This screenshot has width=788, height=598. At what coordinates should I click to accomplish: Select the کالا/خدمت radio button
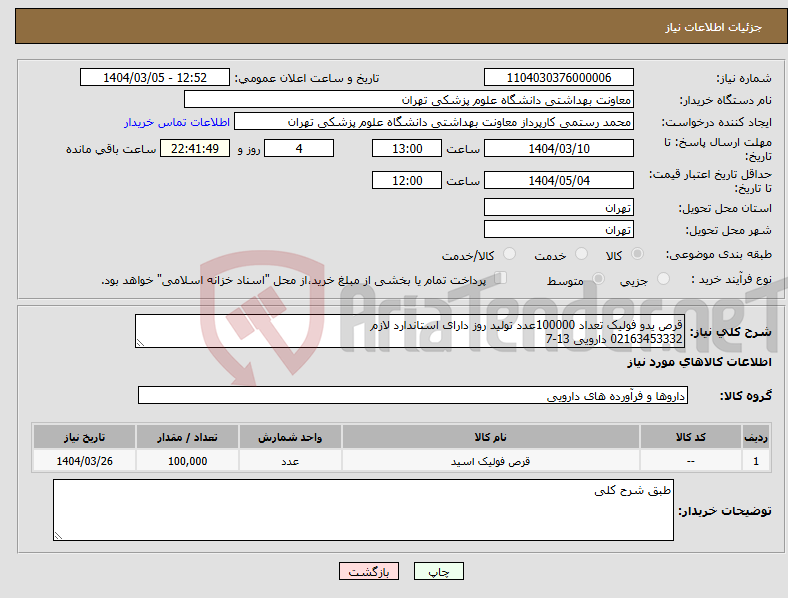[510, 254]
